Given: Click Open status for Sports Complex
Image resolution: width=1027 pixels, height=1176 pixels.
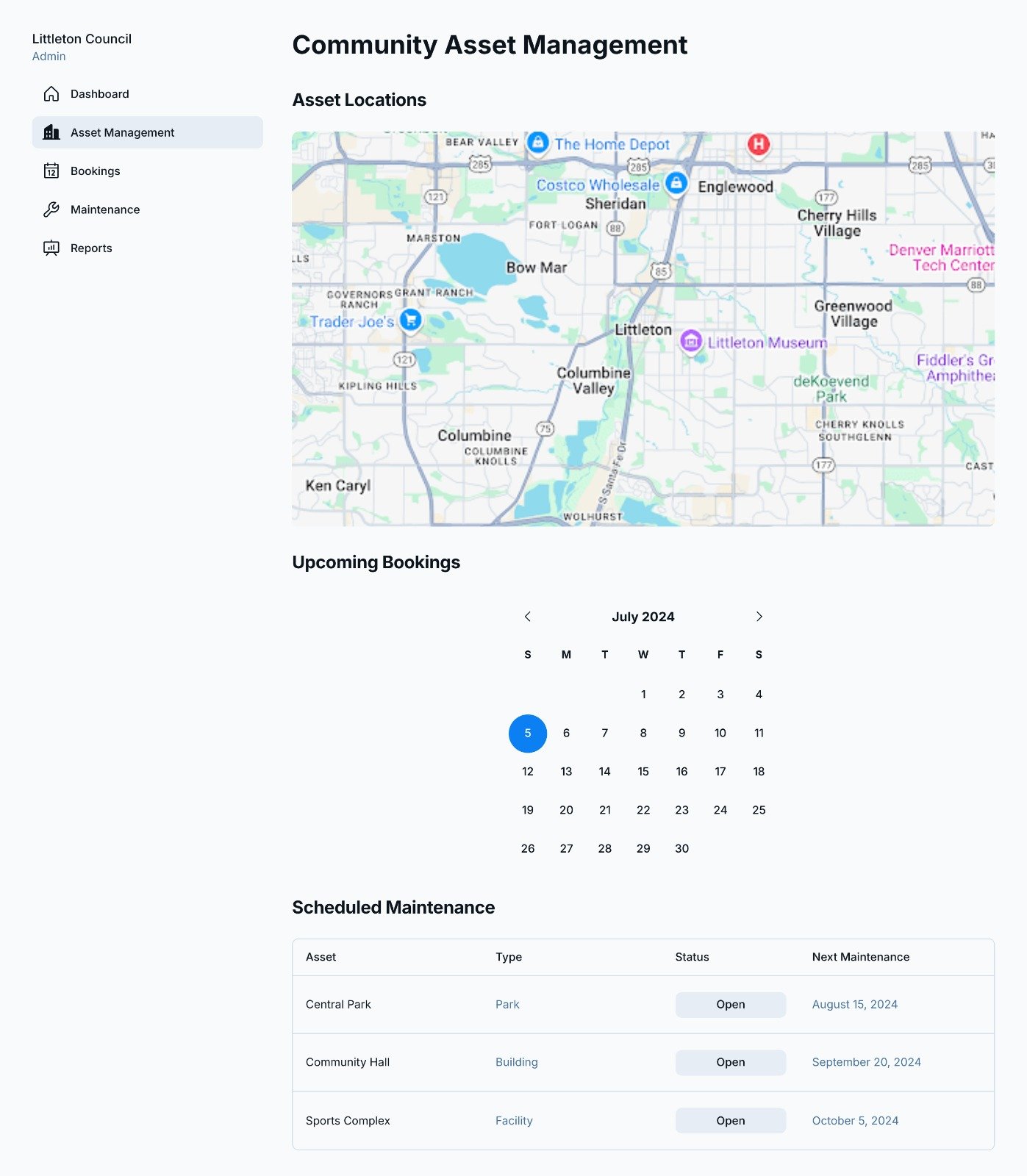Looking at the screenshot, I should (x=730, y=1121).
